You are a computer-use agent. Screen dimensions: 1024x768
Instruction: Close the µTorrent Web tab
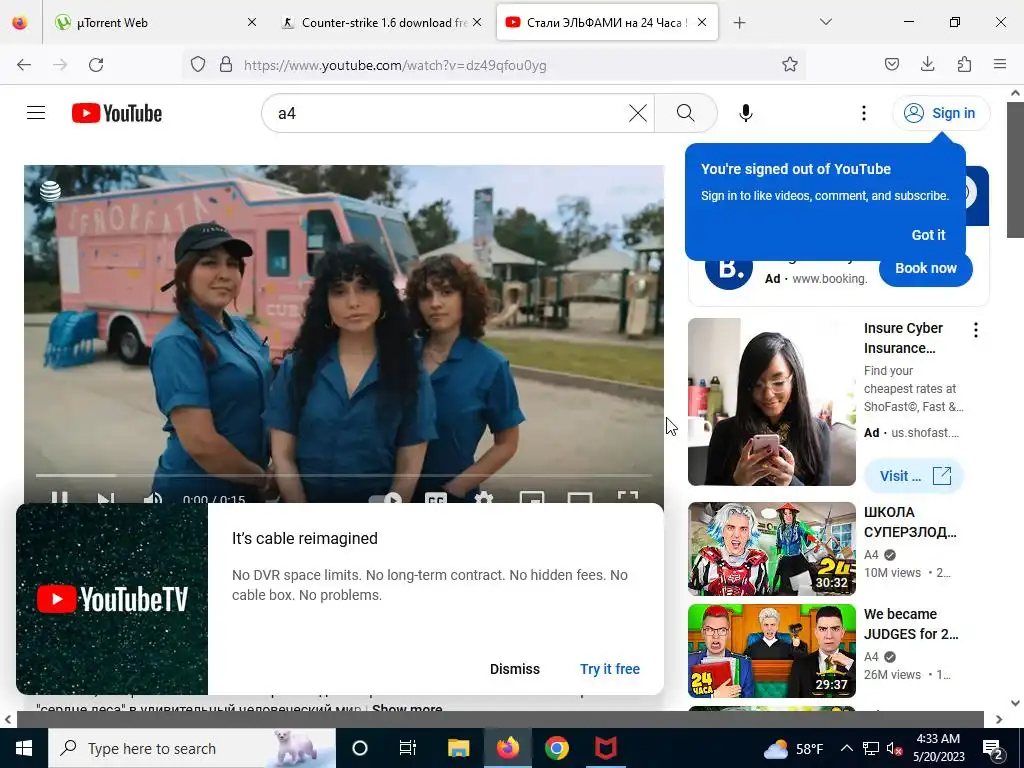[x=251, y=22]
